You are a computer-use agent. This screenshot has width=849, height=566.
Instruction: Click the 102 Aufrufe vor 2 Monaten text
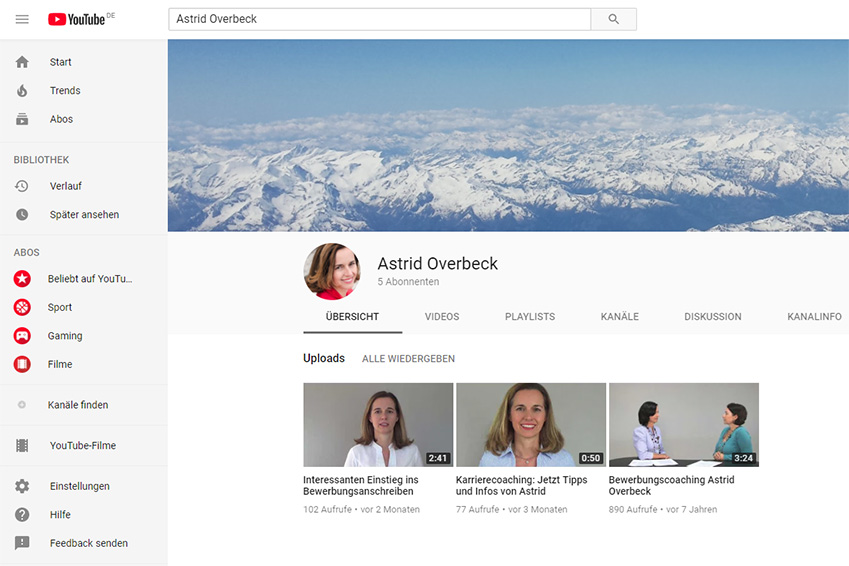361,510
